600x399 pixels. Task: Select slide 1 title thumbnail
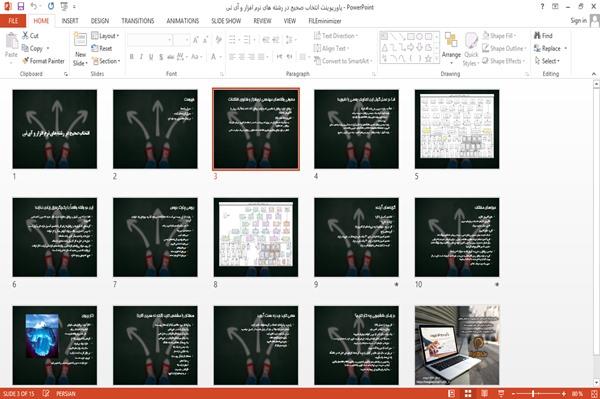[x=55, y=129]
